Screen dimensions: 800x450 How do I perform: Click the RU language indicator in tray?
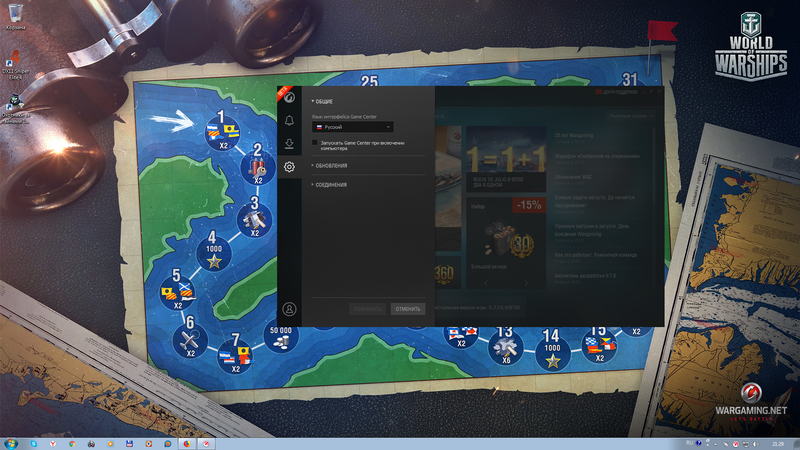pos(689,443)
